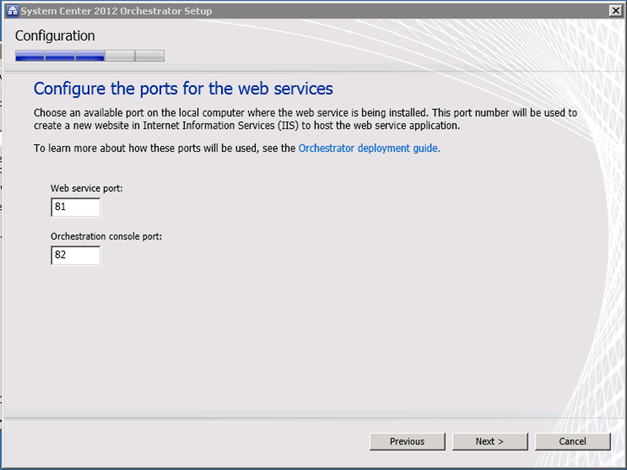Image resolution: width=627 pixels, height=470 pixels.
Task: Click the 'Web service port:' label
Action: [87, 188]
